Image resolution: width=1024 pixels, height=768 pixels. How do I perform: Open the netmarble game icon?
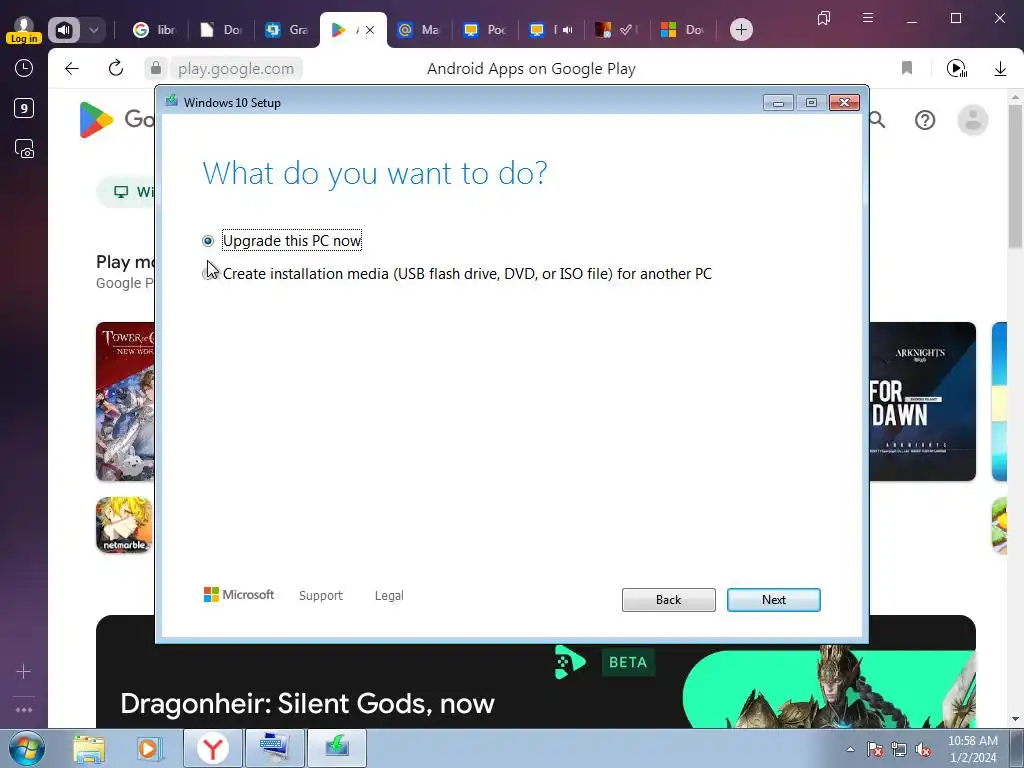pyautogui.click(x=124, y=525)
